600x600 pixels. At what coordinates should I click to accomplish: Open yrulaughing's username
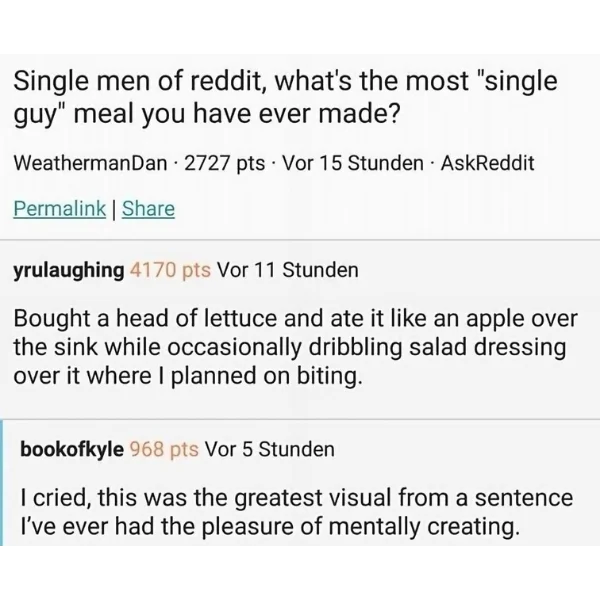(x=68, y=271)
